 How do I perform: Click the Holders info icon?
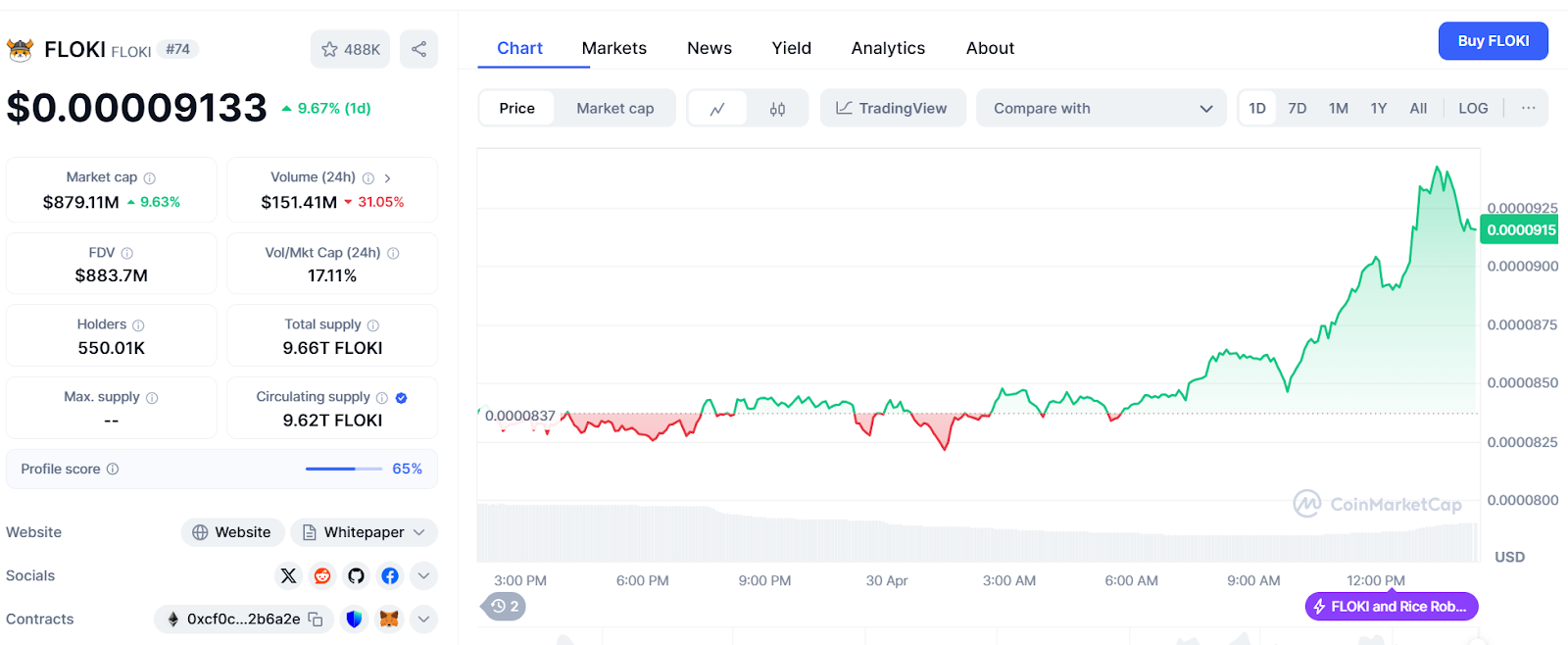pos(138,325)
